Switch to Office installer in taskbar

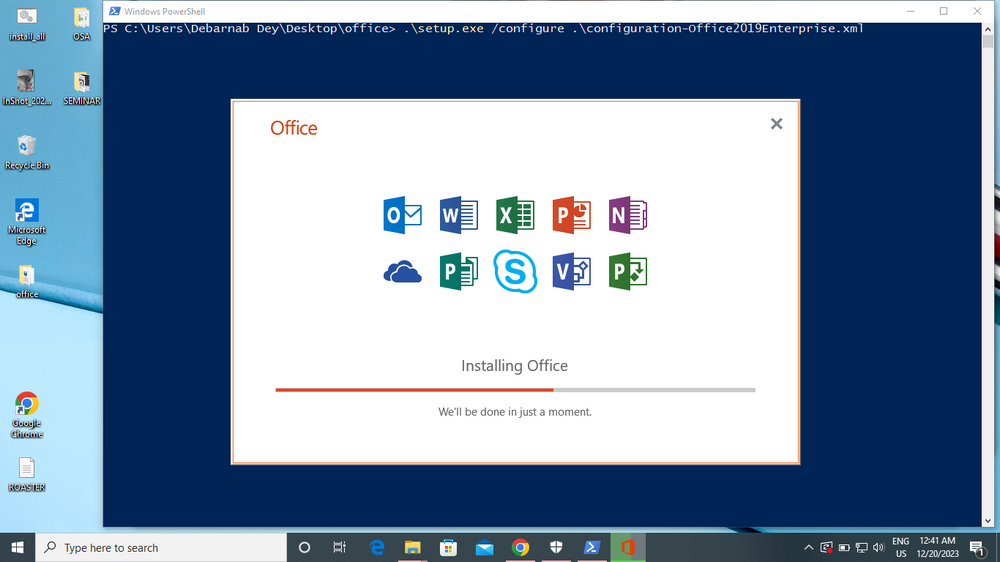[x=628, y=547]
